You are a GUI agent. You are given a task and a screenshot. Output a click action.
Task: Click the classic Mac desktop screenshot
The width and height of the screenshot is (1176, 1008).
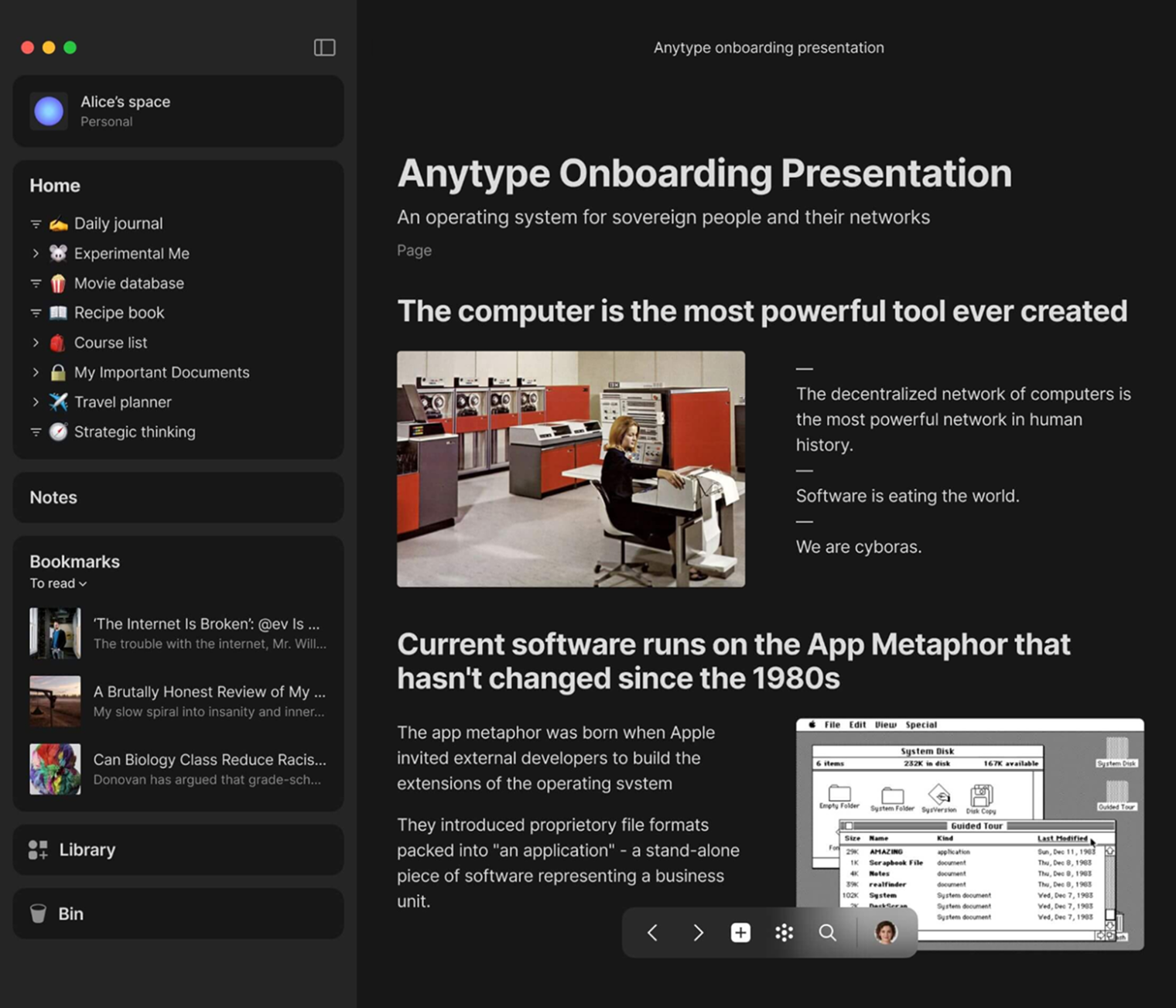click(x=969, y=834)
